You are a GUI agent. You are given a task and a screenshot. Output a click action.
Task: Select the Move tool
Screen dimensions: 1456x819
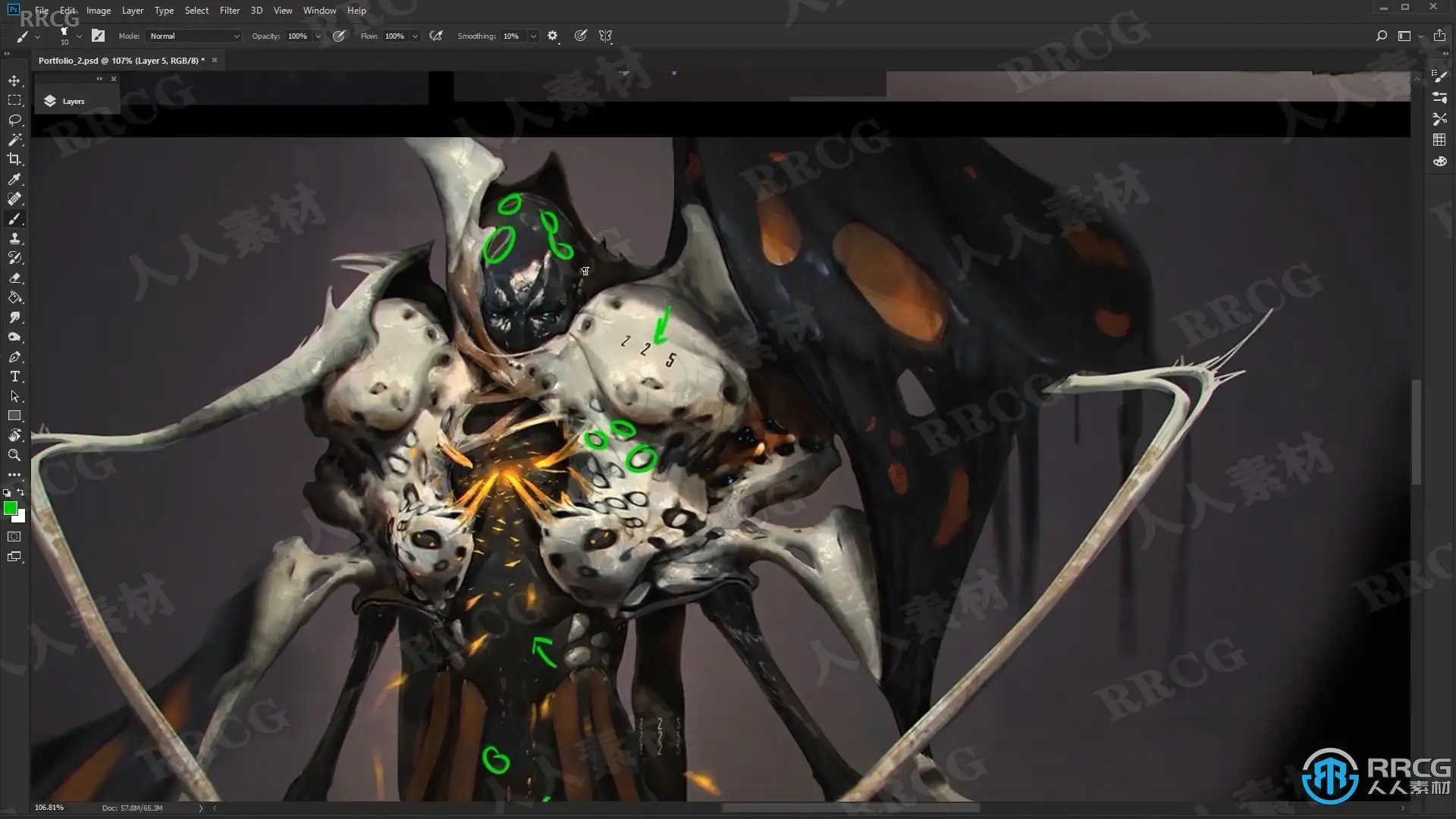point(14,80)
